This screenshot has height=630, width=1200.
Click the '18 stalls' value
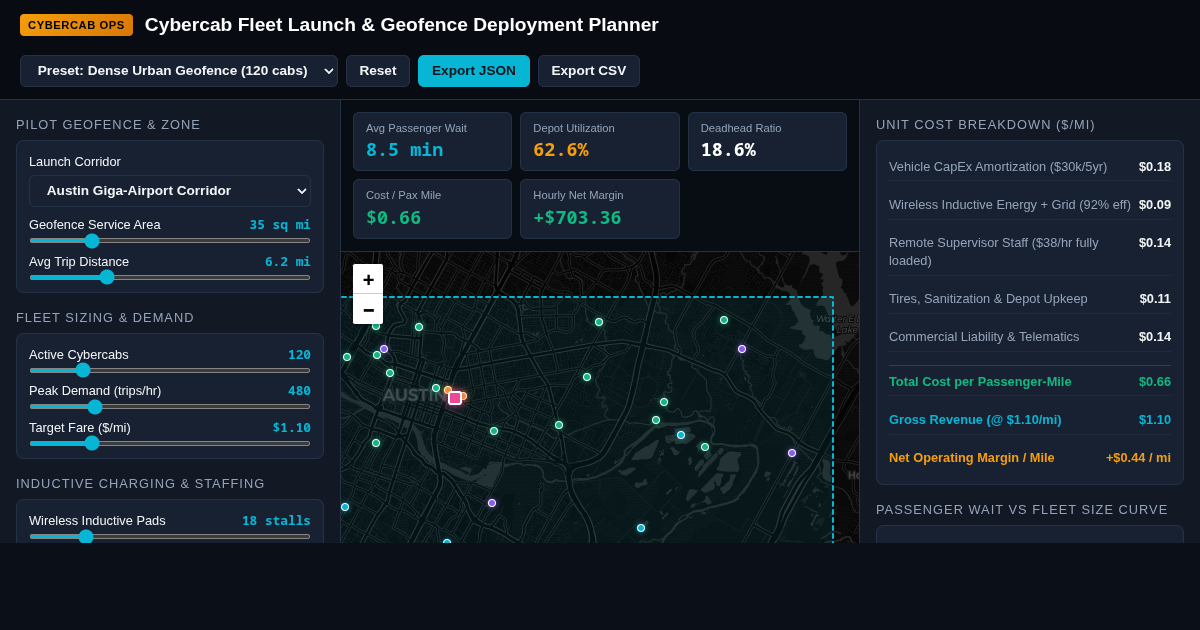(276, 520)
